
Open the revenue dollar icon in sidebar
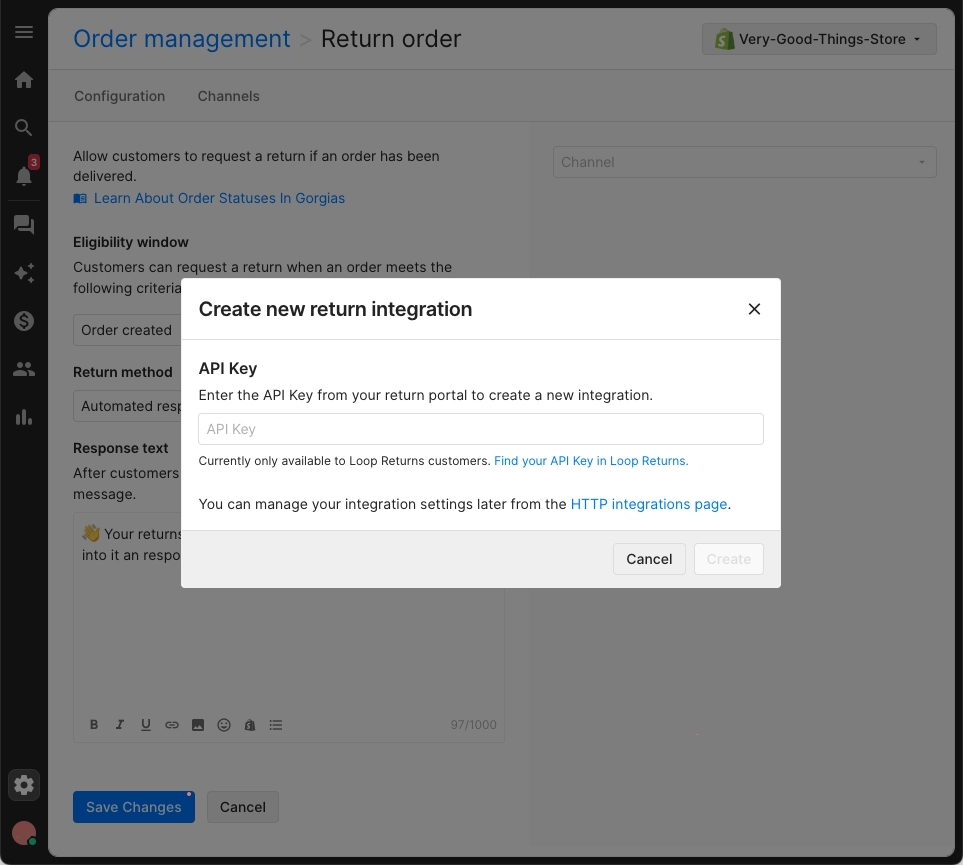pyautogui.click(x=23, y=320)
